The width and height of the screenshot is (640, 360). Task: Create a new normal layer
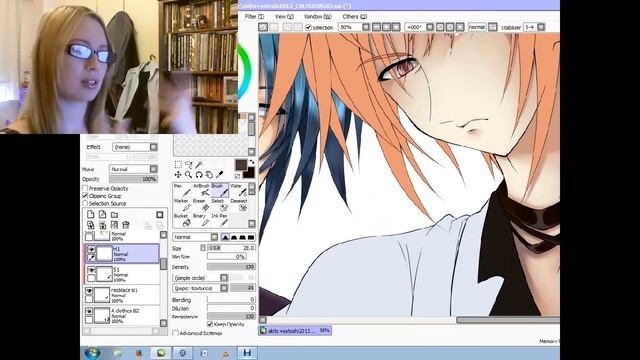point(91,215)
